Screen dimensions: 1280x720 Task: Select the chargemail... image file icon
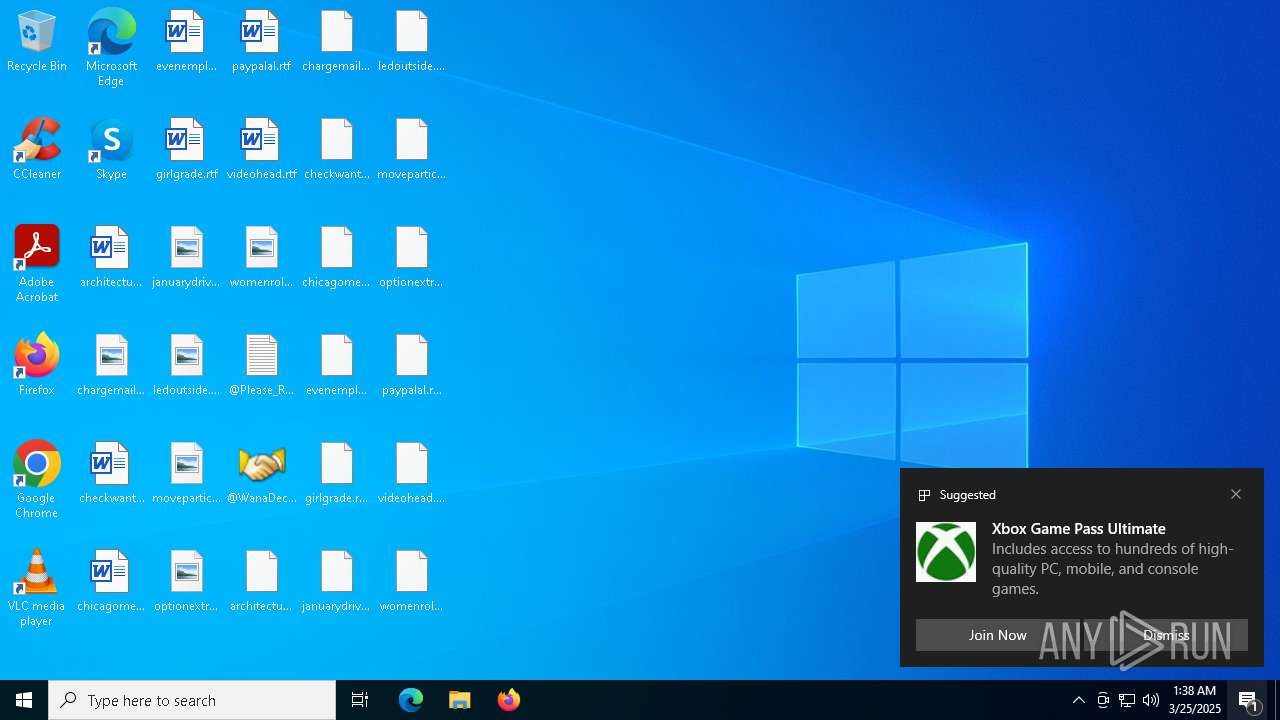coord(111,366)
